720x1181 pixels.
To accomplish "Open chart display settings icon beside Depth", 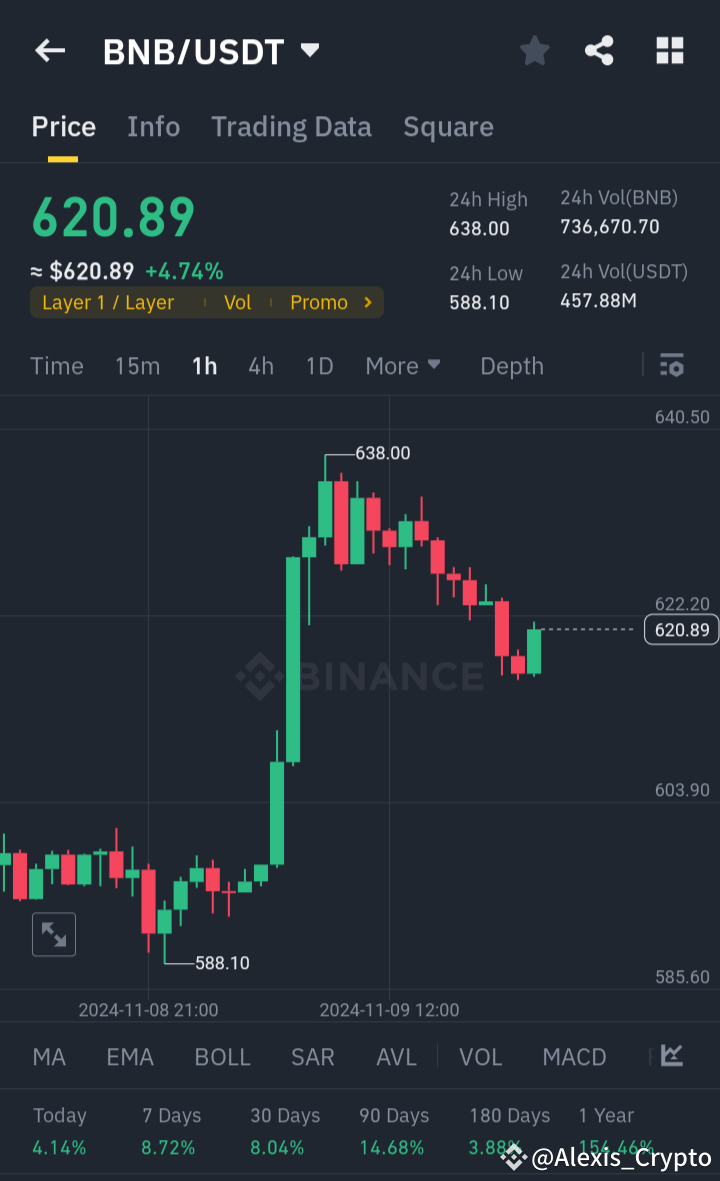I will click(671, 366).
